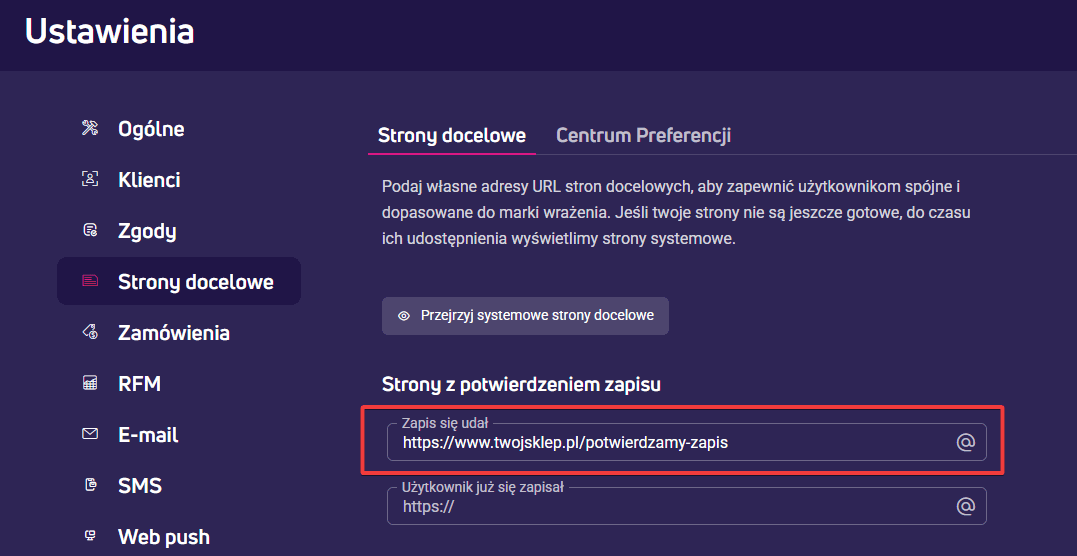Click the Klienci person icon in sidebar
The height and width of the screenshot is (556, 1077).
tap(90, 179)
